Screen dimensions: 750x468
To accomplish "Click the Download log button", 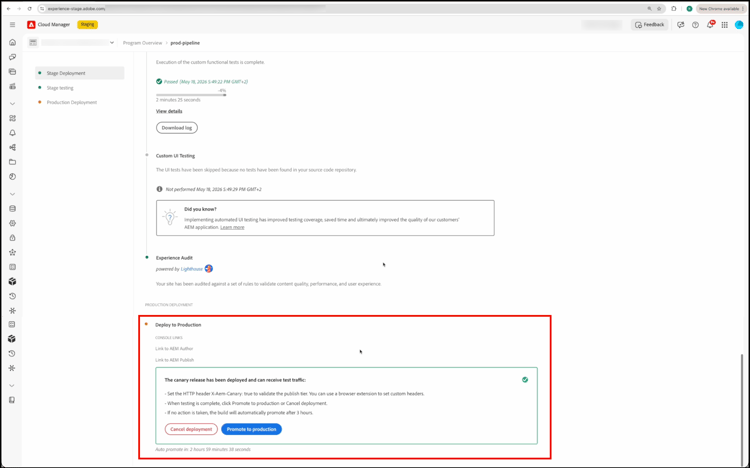I will point(176,128).
